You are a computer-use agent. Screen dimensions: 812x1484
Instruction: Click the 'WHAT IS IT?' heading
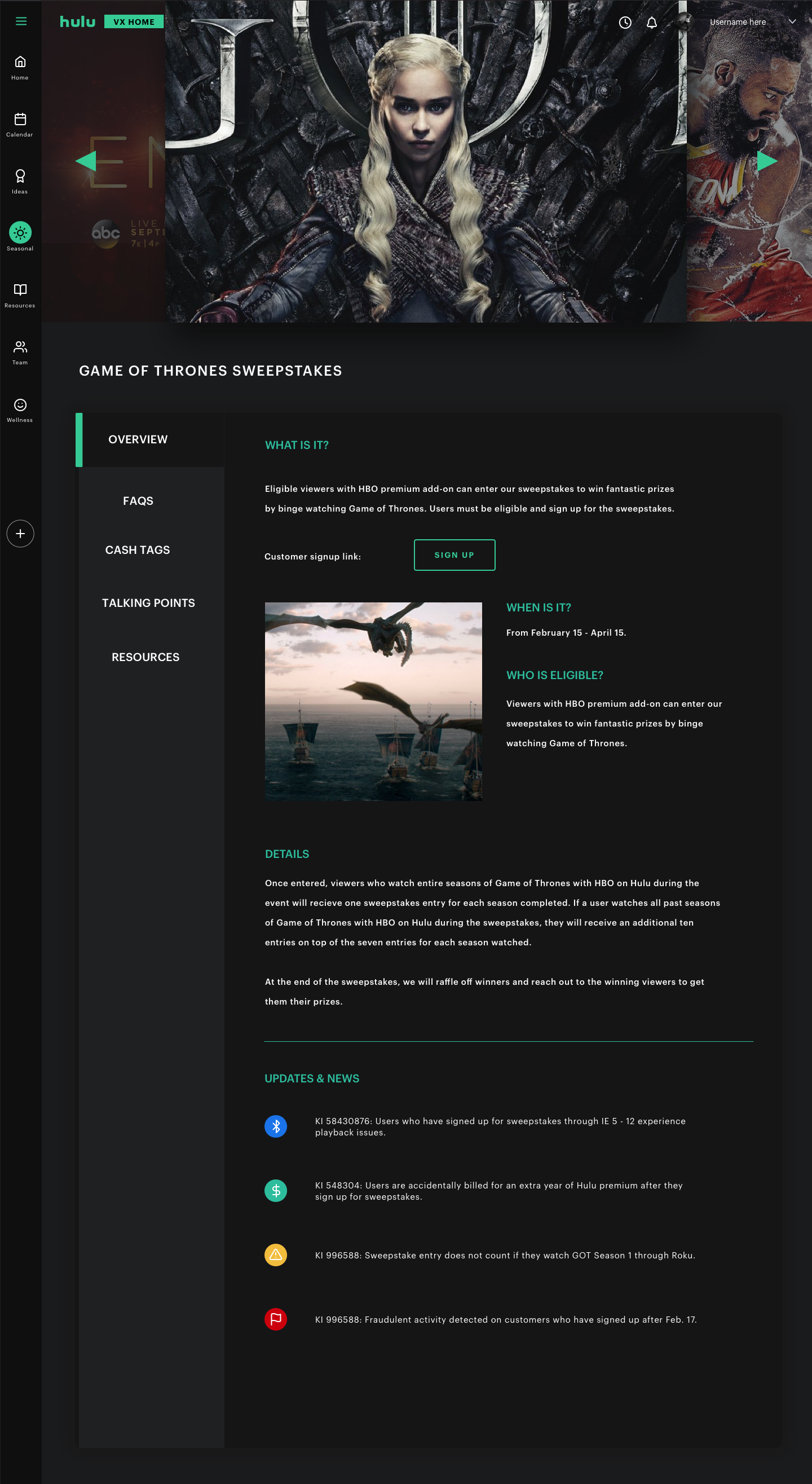pyautogui.click(x=297, y=444)
